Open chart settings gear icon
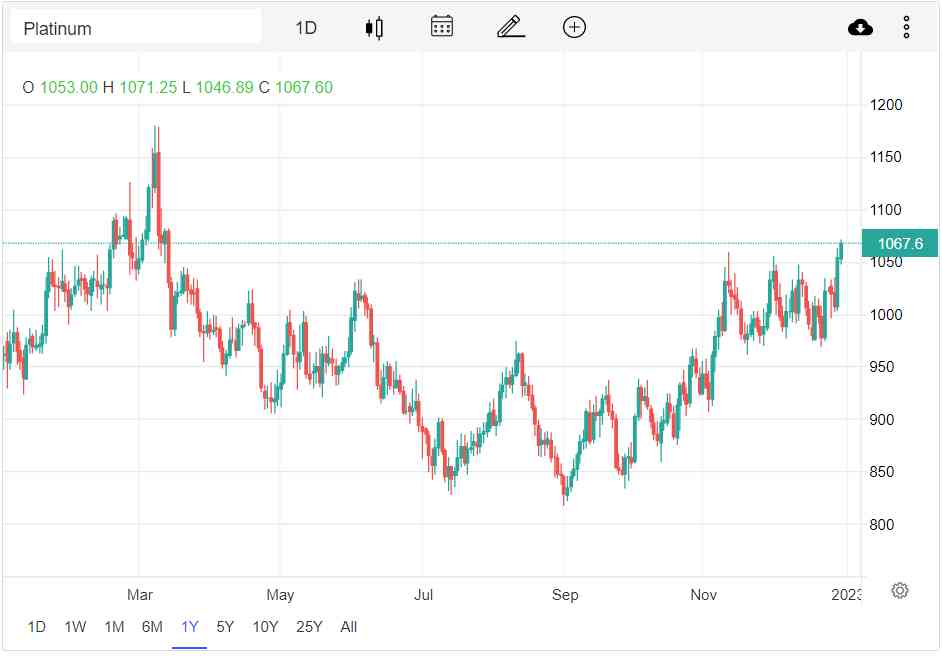 point(899,590)
